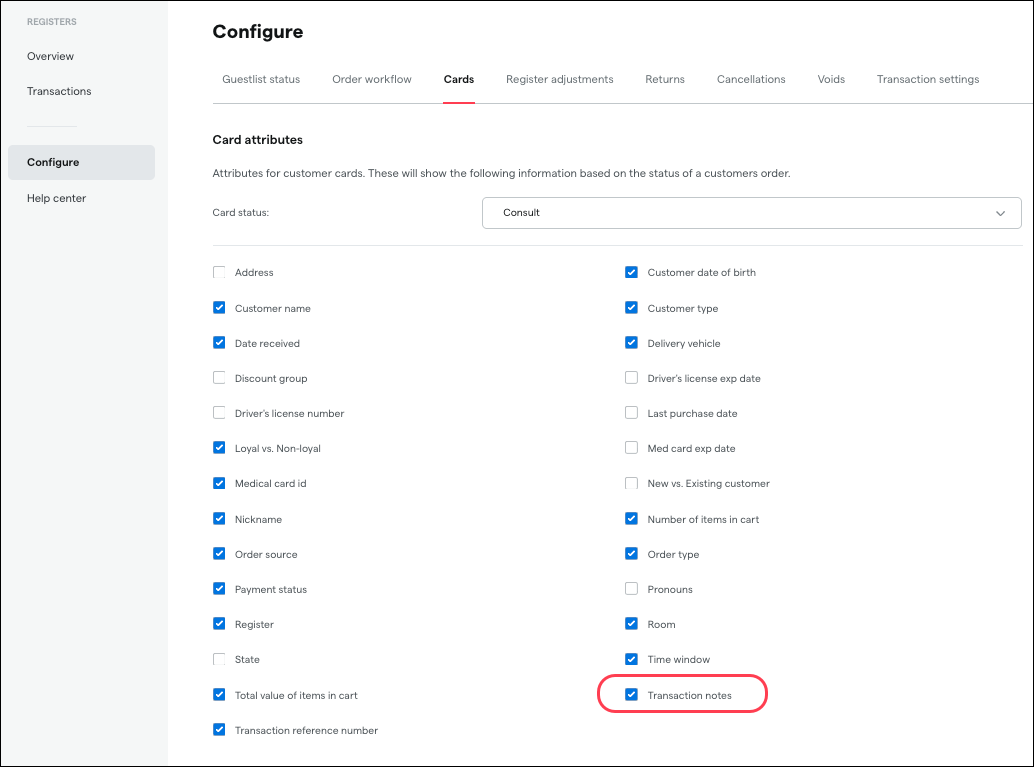Screen dimensions: 1034x767
Task: Uncheck the Customer name attribute
Action: [219, 308]
